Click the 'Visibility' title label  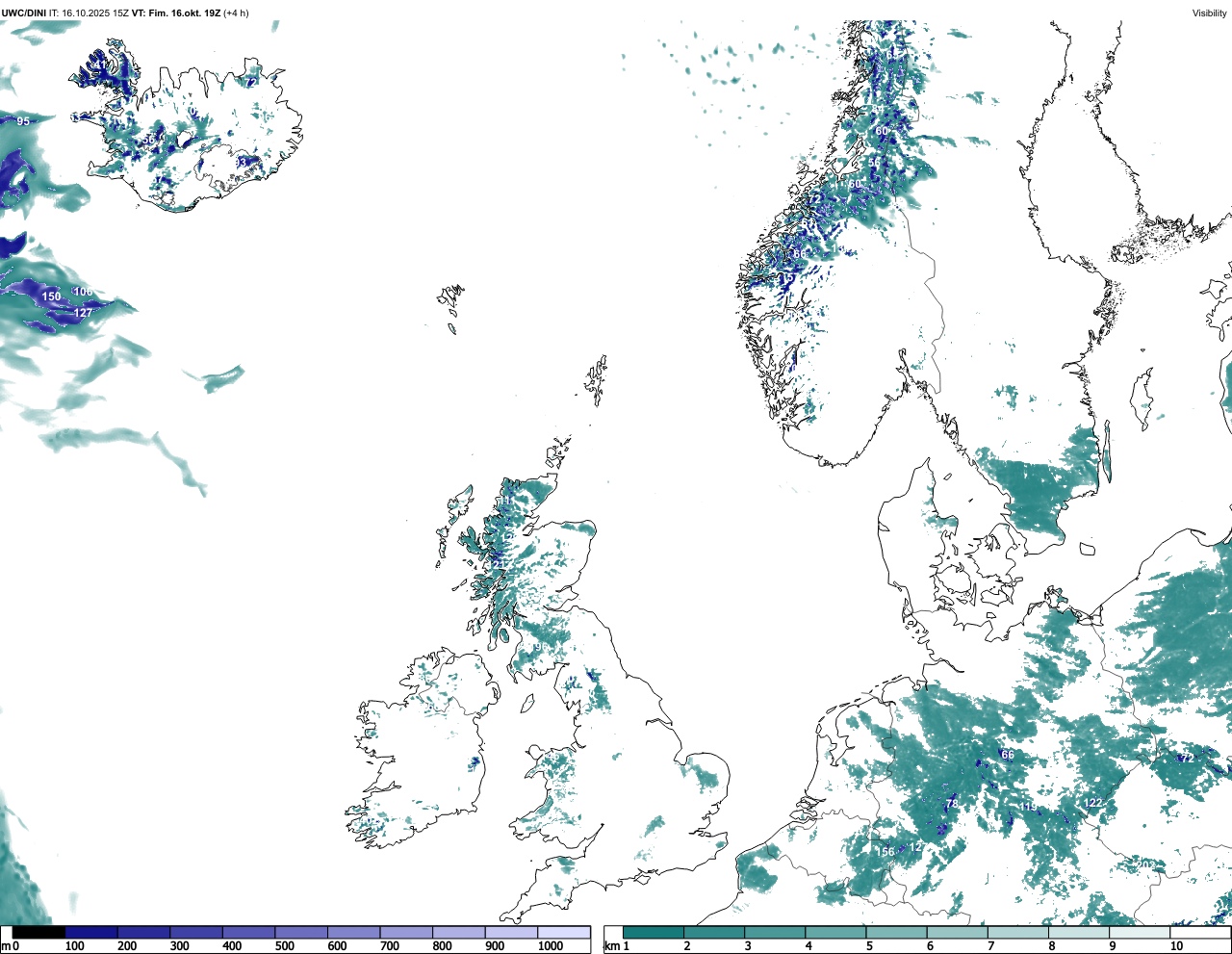[1209, 13]
